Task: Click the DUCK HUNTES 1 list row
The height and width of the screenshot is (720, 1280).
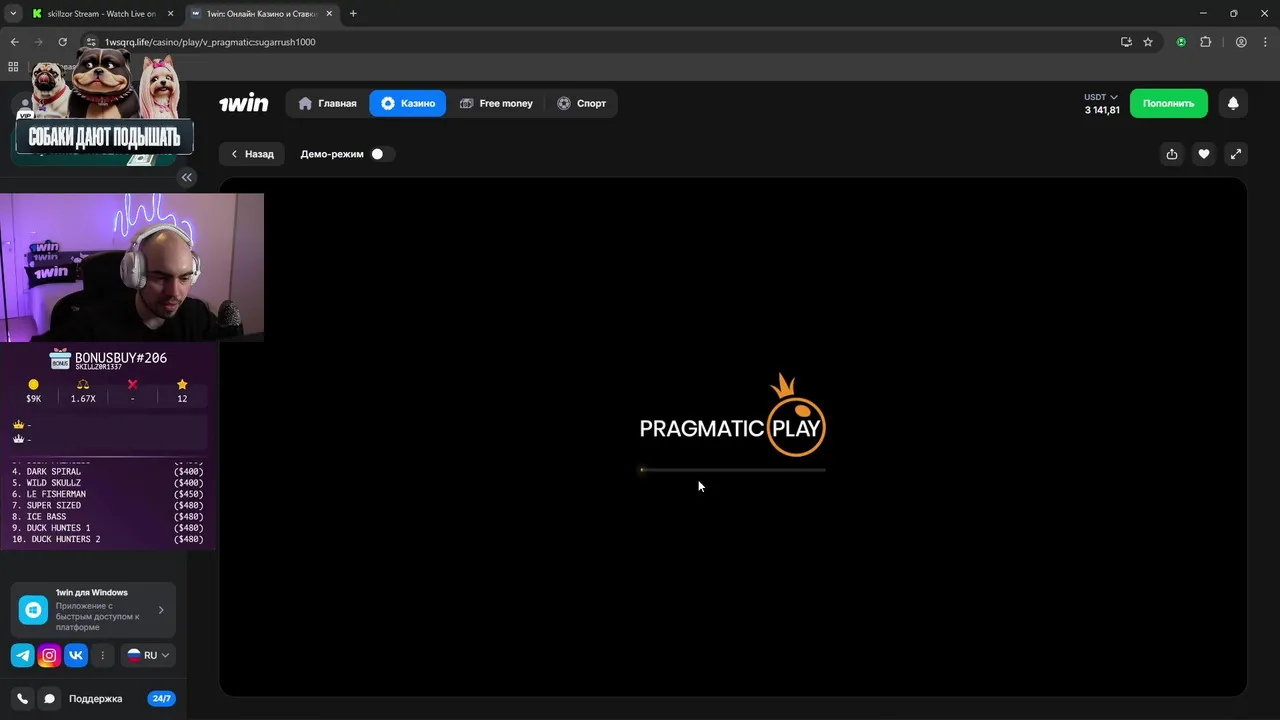Action: coord(108,528)
